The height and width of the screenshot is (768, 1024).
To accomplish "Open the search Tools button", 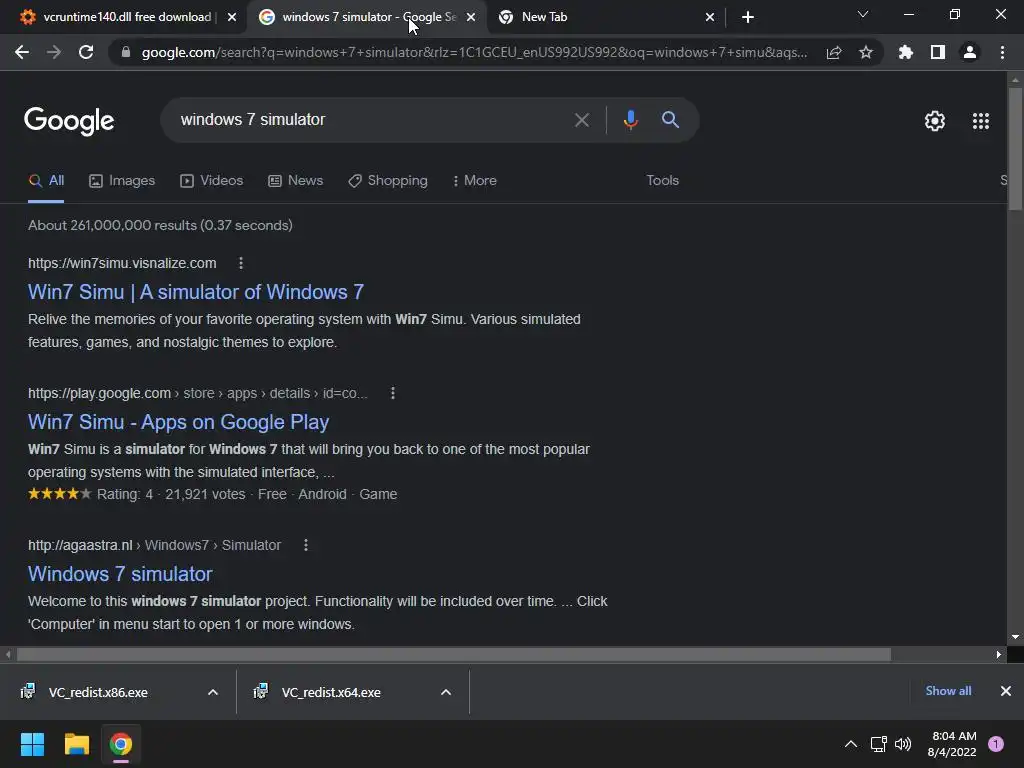I will pos(662,180).
